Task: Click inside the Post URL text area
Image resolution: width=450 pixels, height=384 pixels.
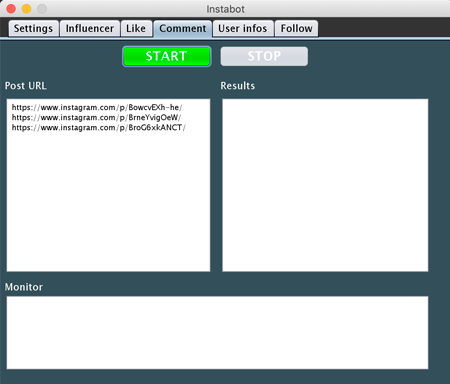Action: click(x=108, y=185)
